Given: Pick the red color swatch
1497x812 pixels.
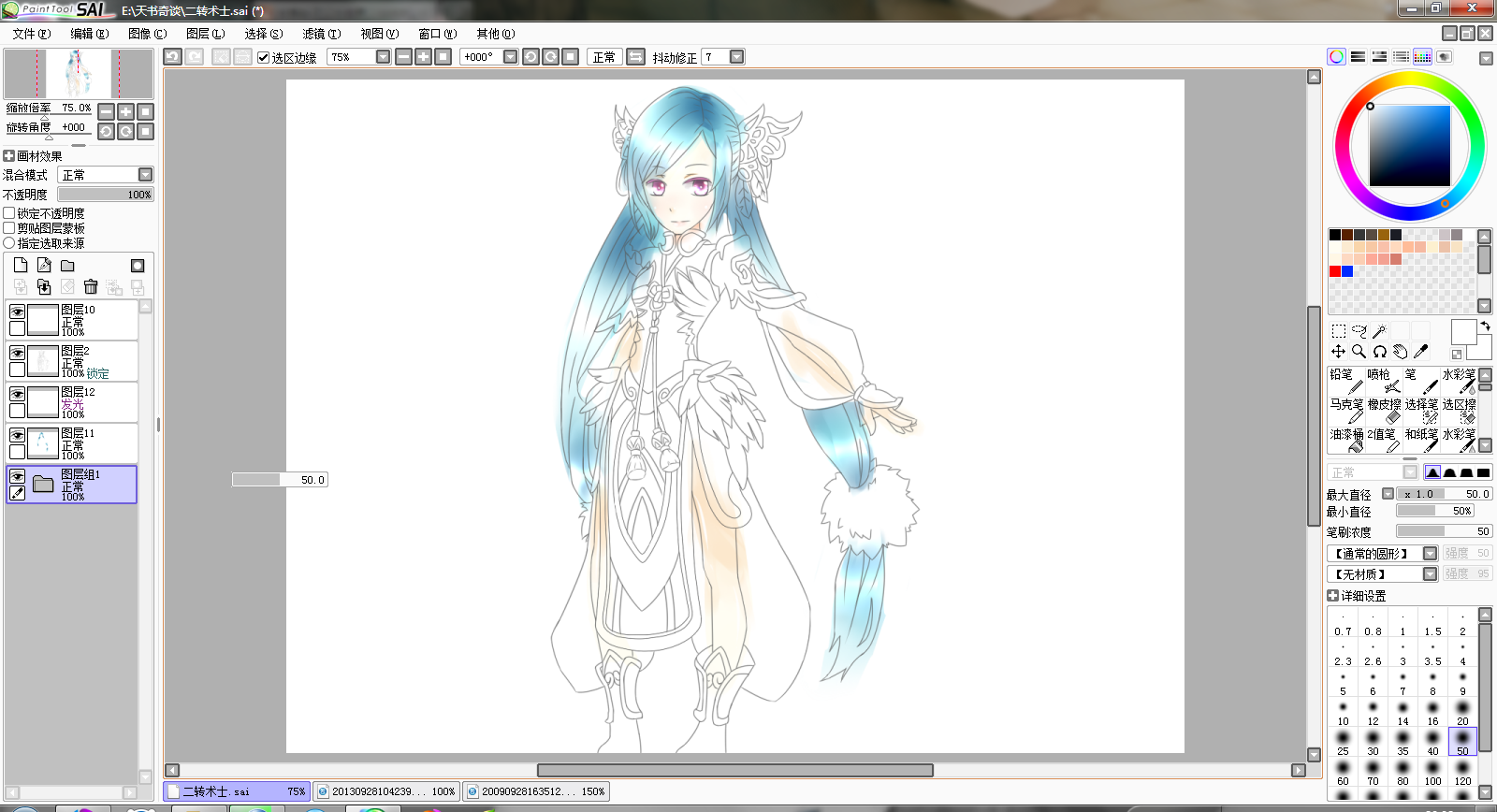Looking at the screenshot, I should (1335, 271).
